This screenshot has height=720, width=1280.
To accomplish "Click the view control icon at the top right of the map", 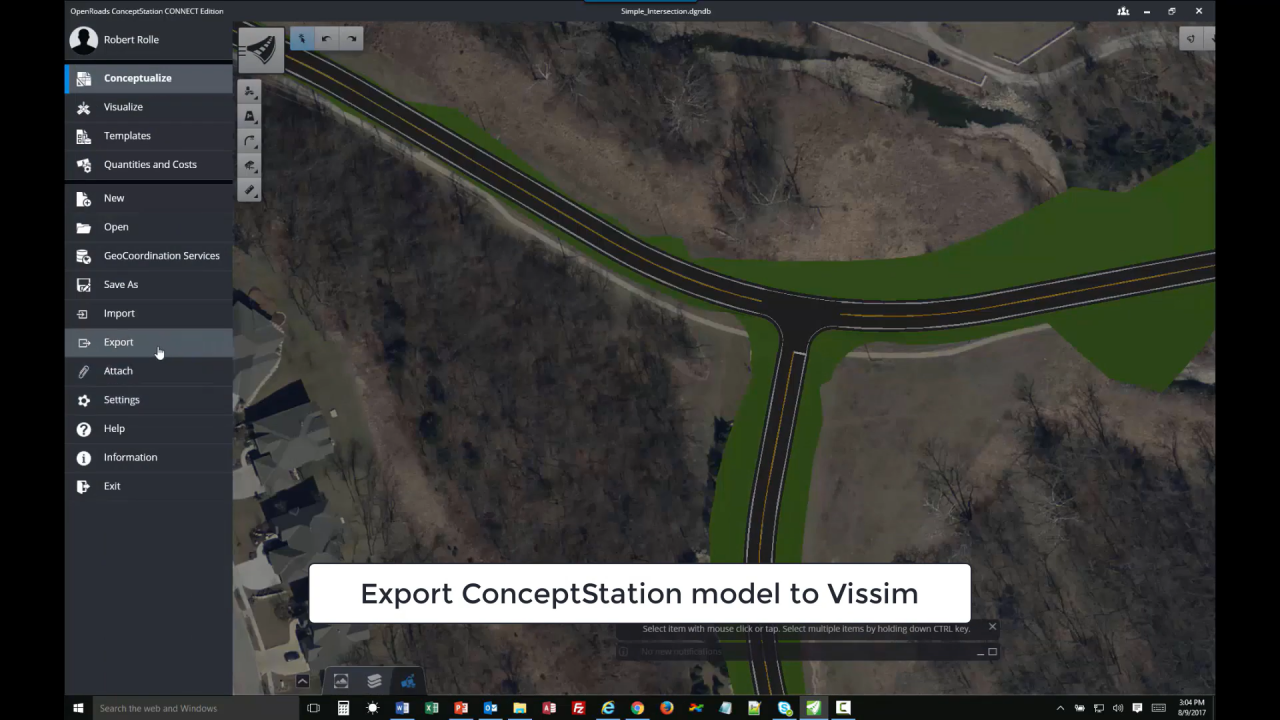I will (1191, 39).
